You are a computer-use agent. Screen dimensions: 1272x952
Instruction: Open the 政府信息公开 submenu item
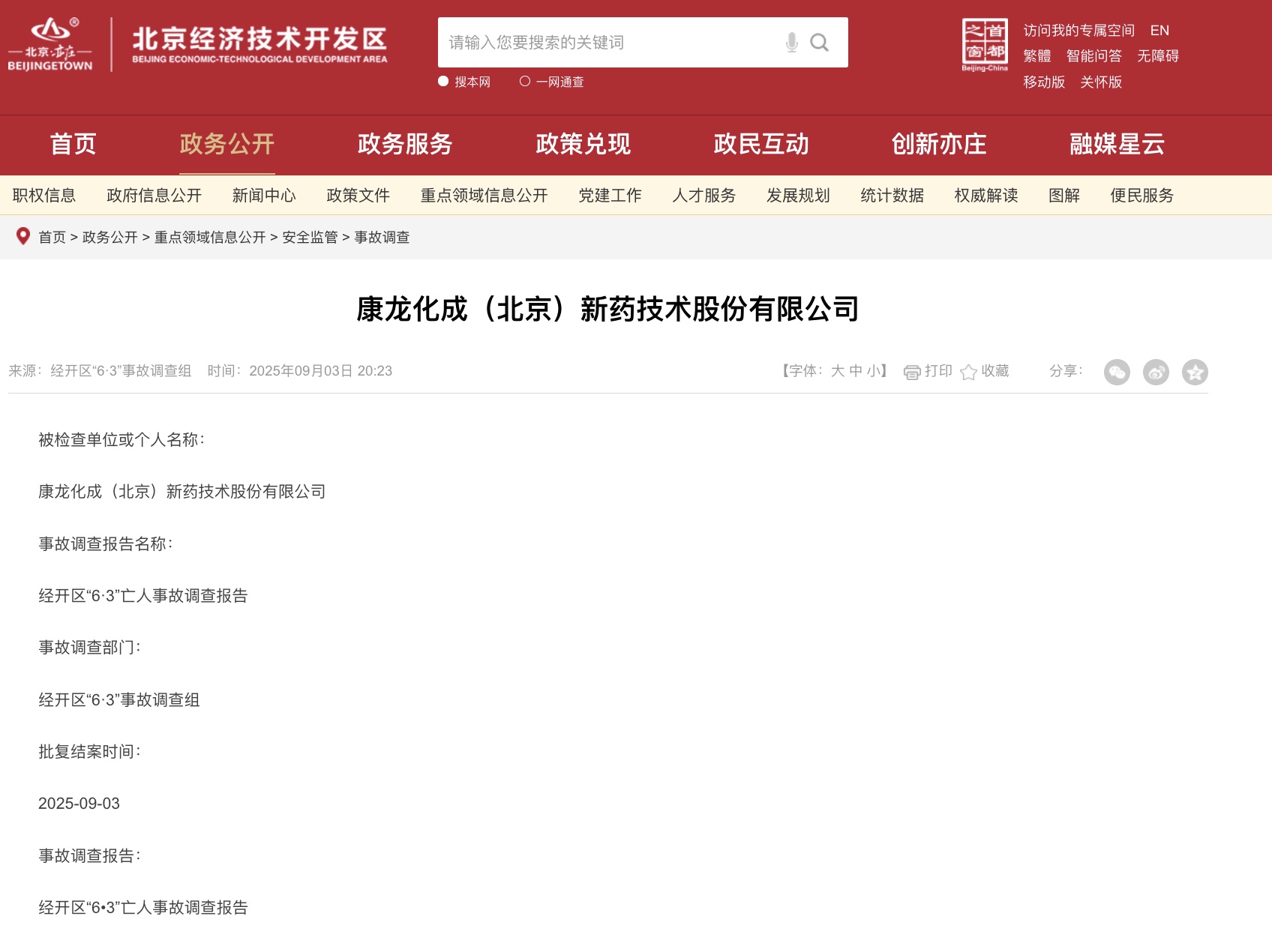pos(154,196)
